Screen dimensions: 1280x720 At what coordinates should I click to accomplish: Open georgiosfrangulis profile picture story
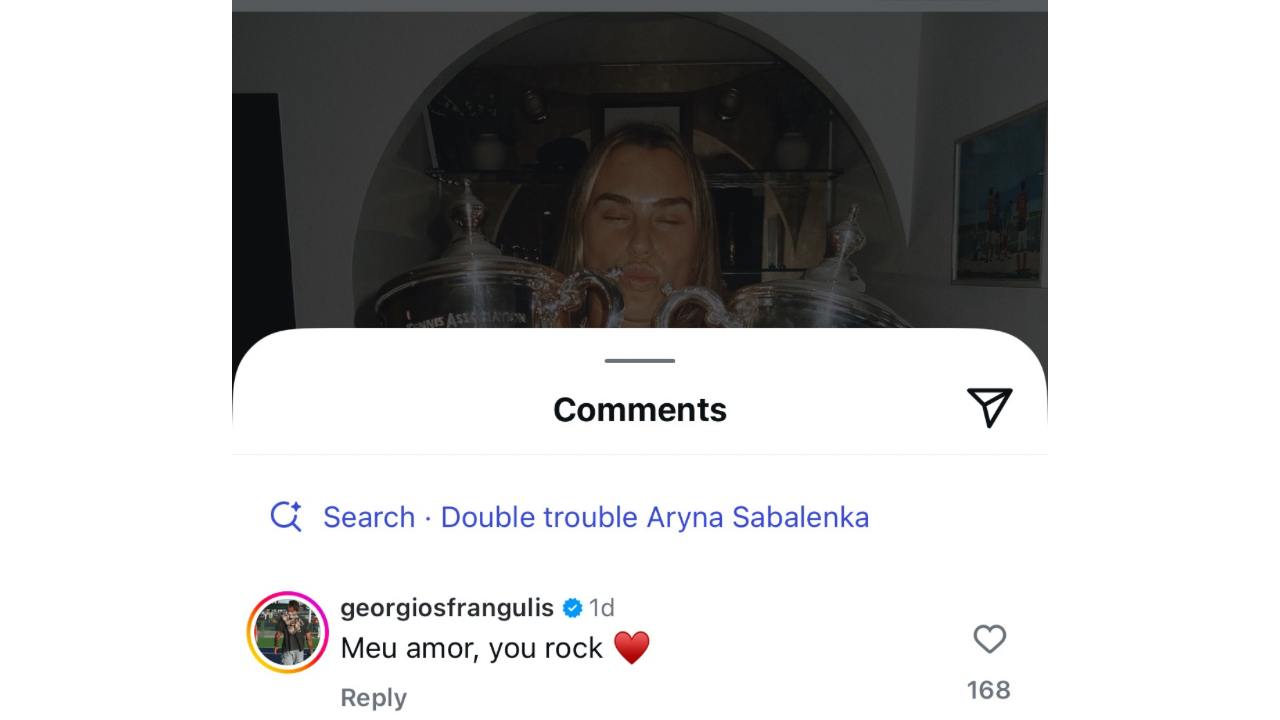(x=288, y=632)
